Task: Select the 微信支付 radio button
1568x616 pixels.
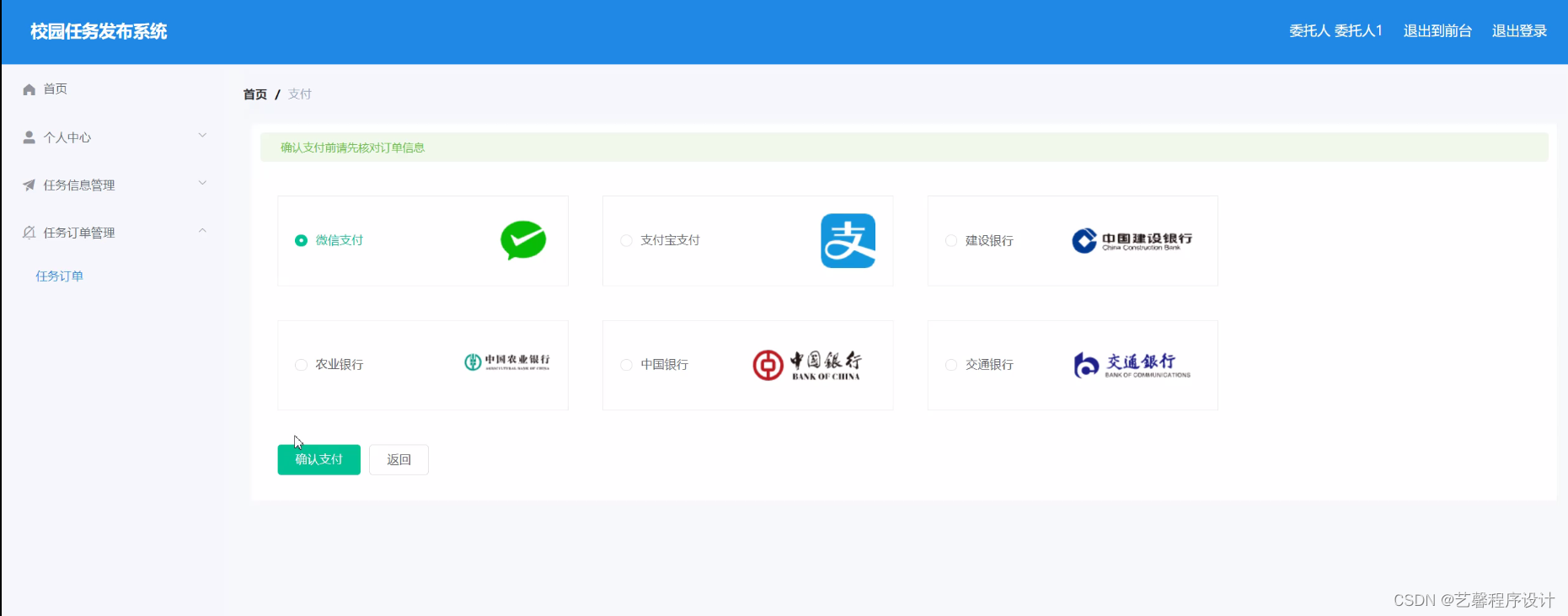Action: 301,241
